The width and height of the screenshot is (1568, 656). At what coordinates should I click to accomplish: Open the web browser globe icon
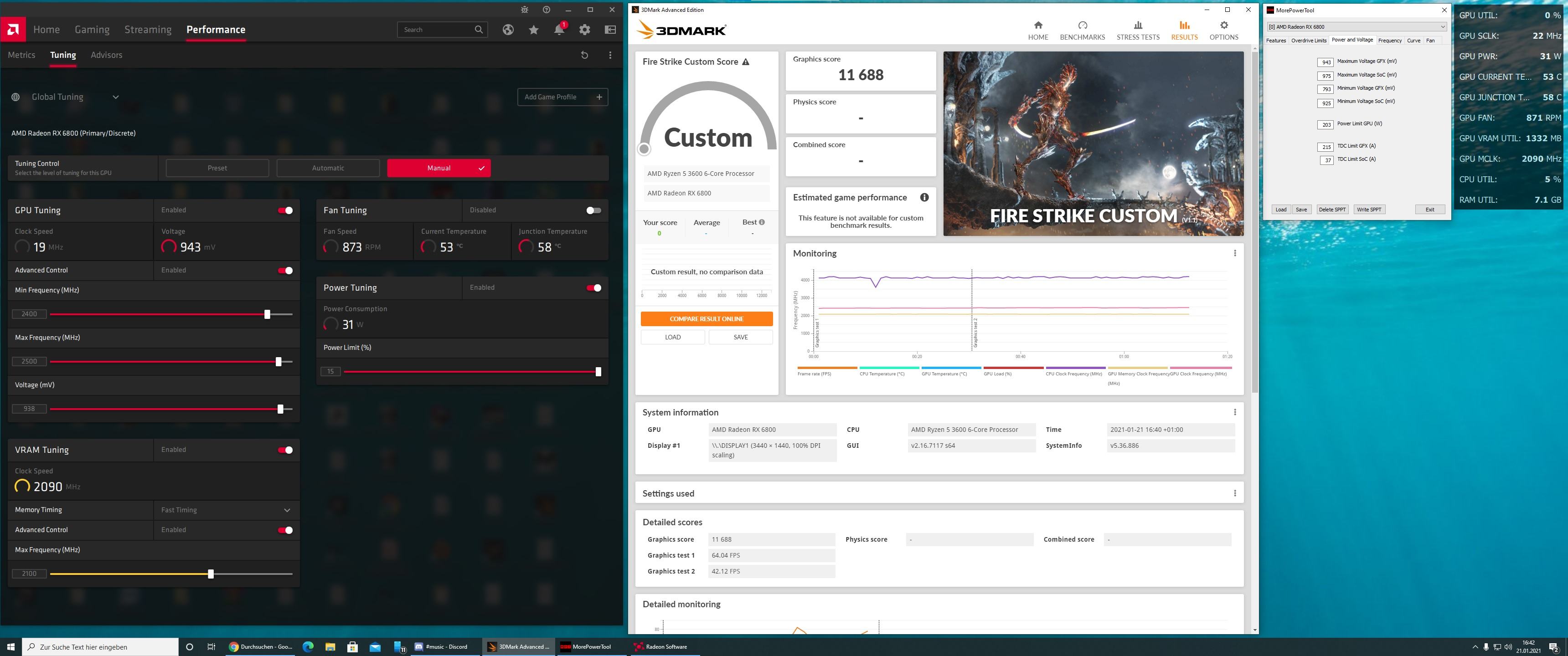(x=508, y=29)
